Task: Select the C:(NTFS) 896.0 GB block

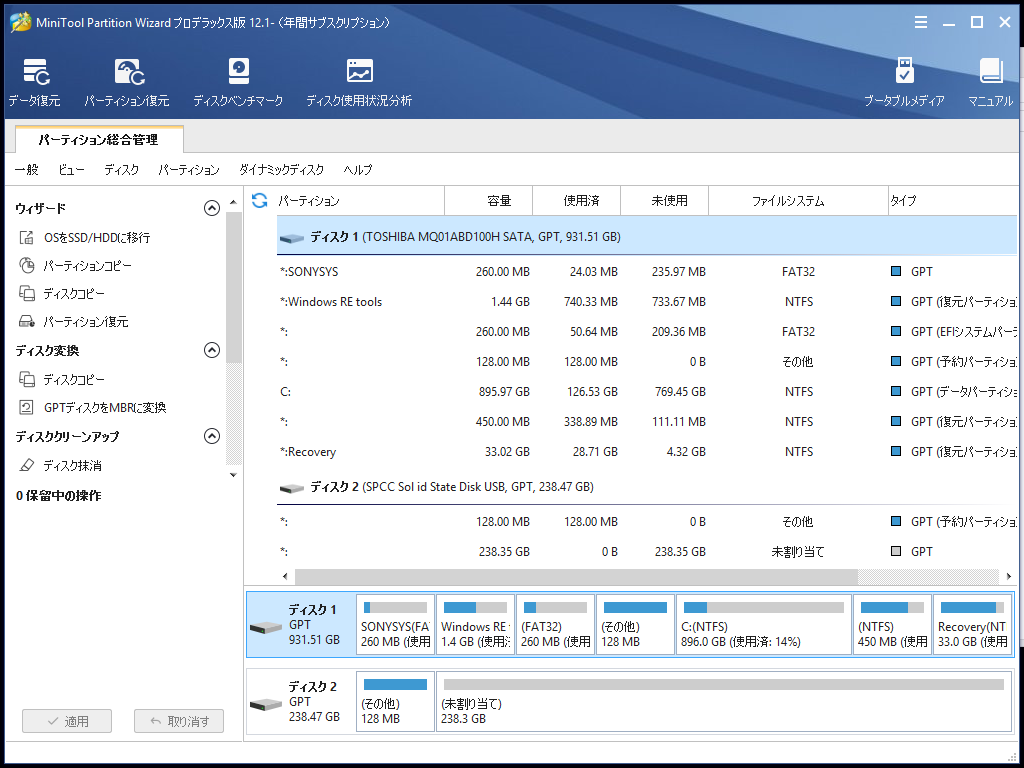Action: click(x=763, y=624)
